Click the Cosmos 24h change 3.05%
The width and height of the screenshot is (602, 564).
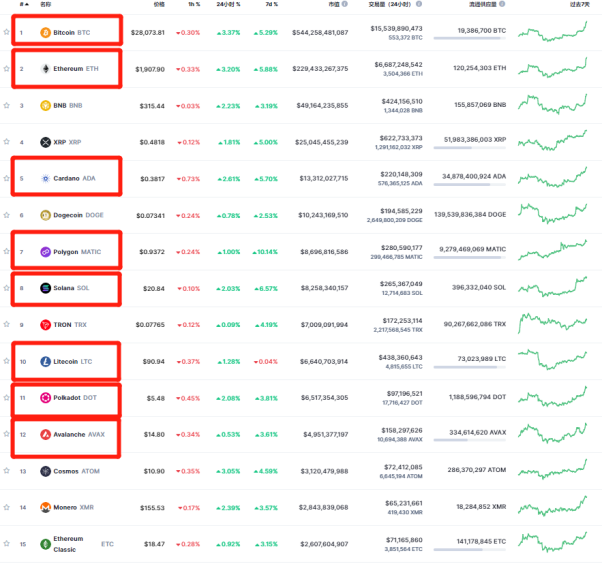pos(228,471)
